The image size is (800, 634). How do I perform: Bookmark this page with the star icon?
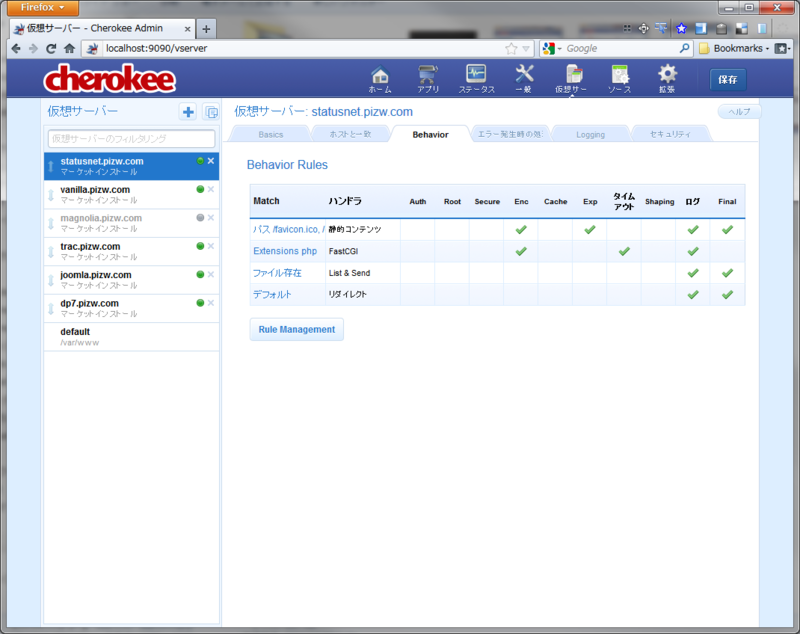511,48
